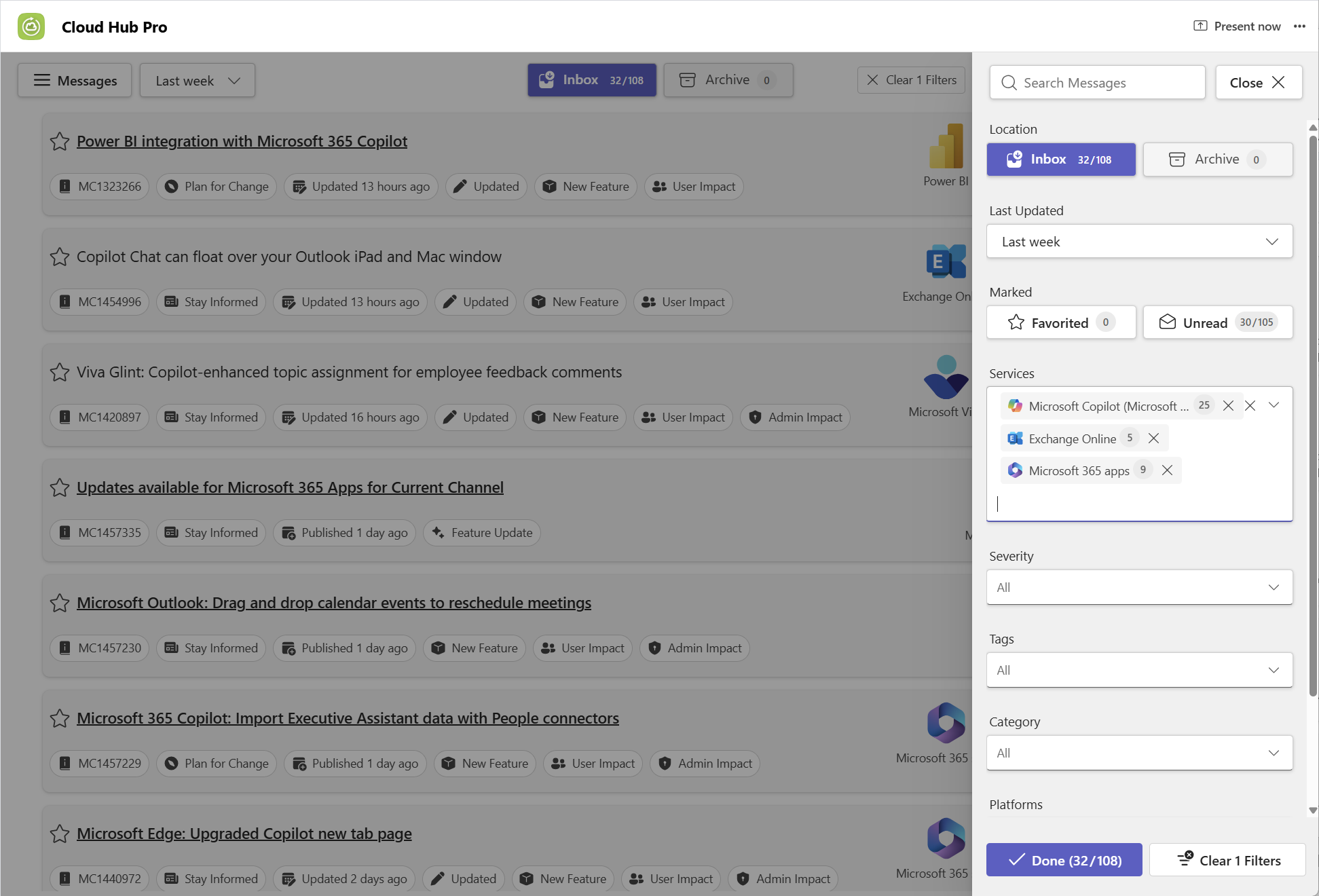Click the filter panel vertical scrollbar
This screenshot has width=1319, height=896.
point(1313,415)
